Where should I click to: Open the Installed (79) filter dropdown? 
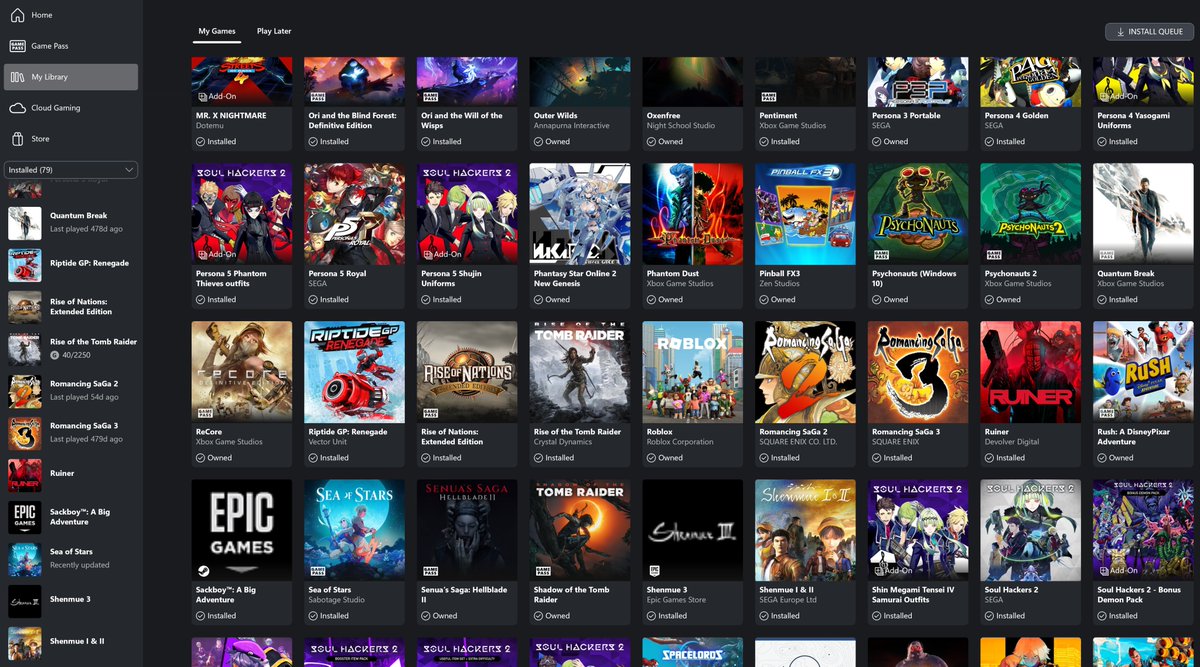(x=71, y=170)
